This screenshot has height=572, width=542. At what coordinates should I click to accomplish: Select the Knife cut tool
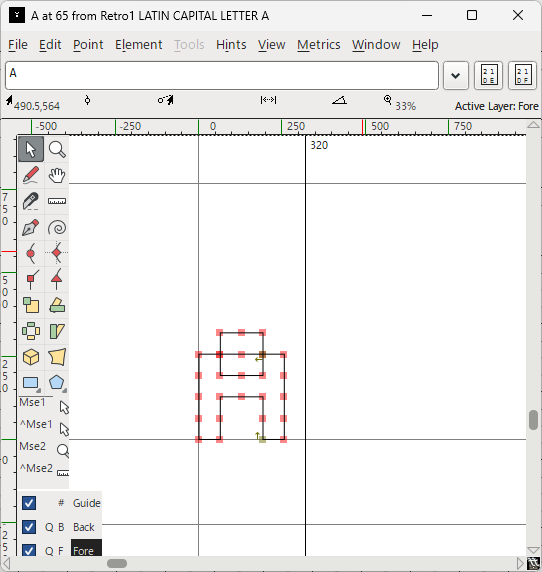point(31,201)
